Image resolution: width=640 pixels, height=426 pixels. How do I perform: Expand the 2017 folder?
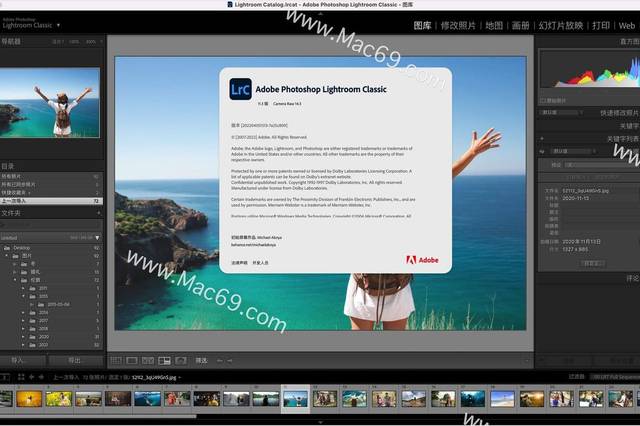click(x=23, y=321)
